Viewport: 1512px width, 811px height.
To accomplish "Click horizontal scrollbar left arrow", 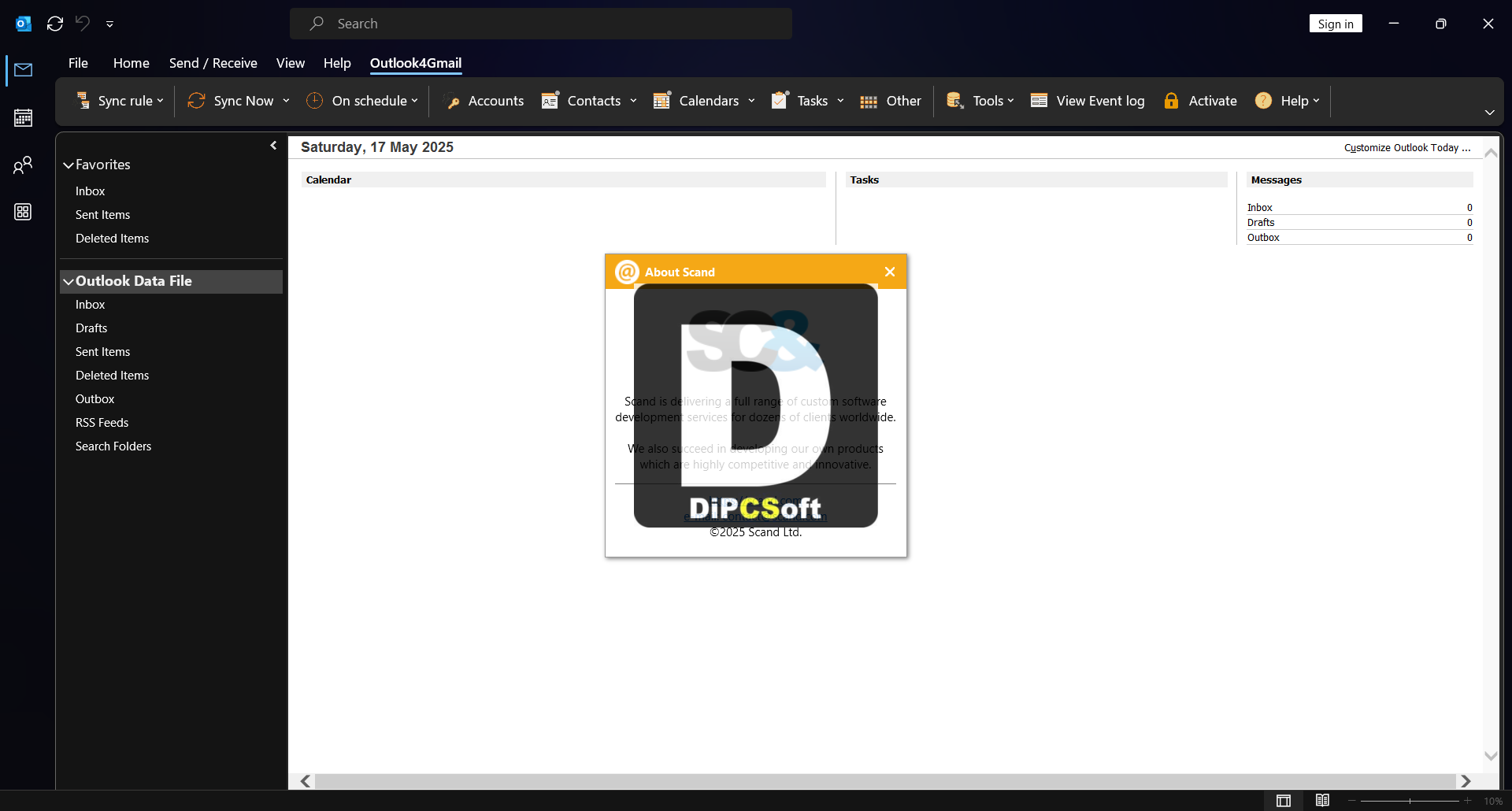I will pos(306,781).
